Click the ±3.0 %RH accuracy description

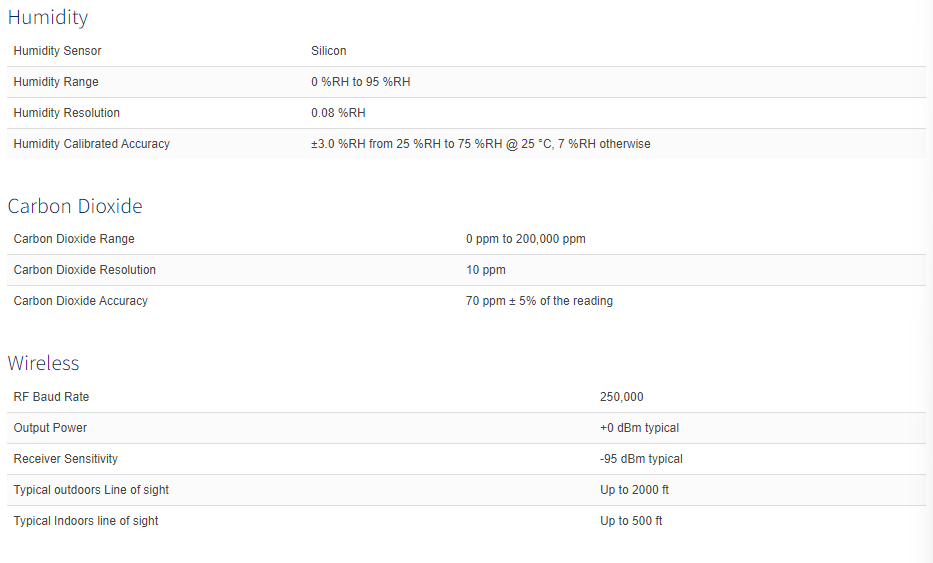point(481,144)
